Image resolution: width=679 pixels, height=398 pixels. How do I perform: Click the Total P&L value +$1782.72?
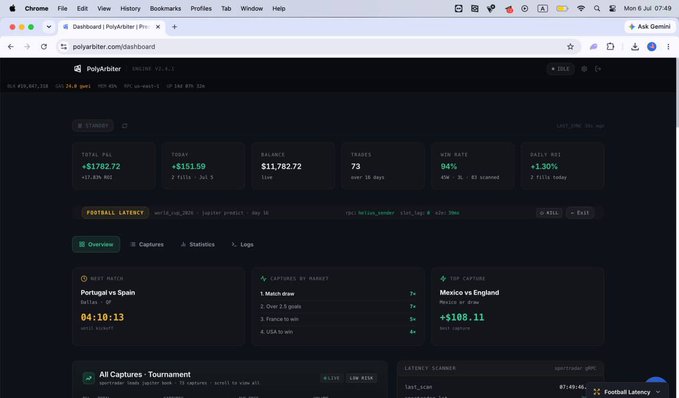(101, 166)
